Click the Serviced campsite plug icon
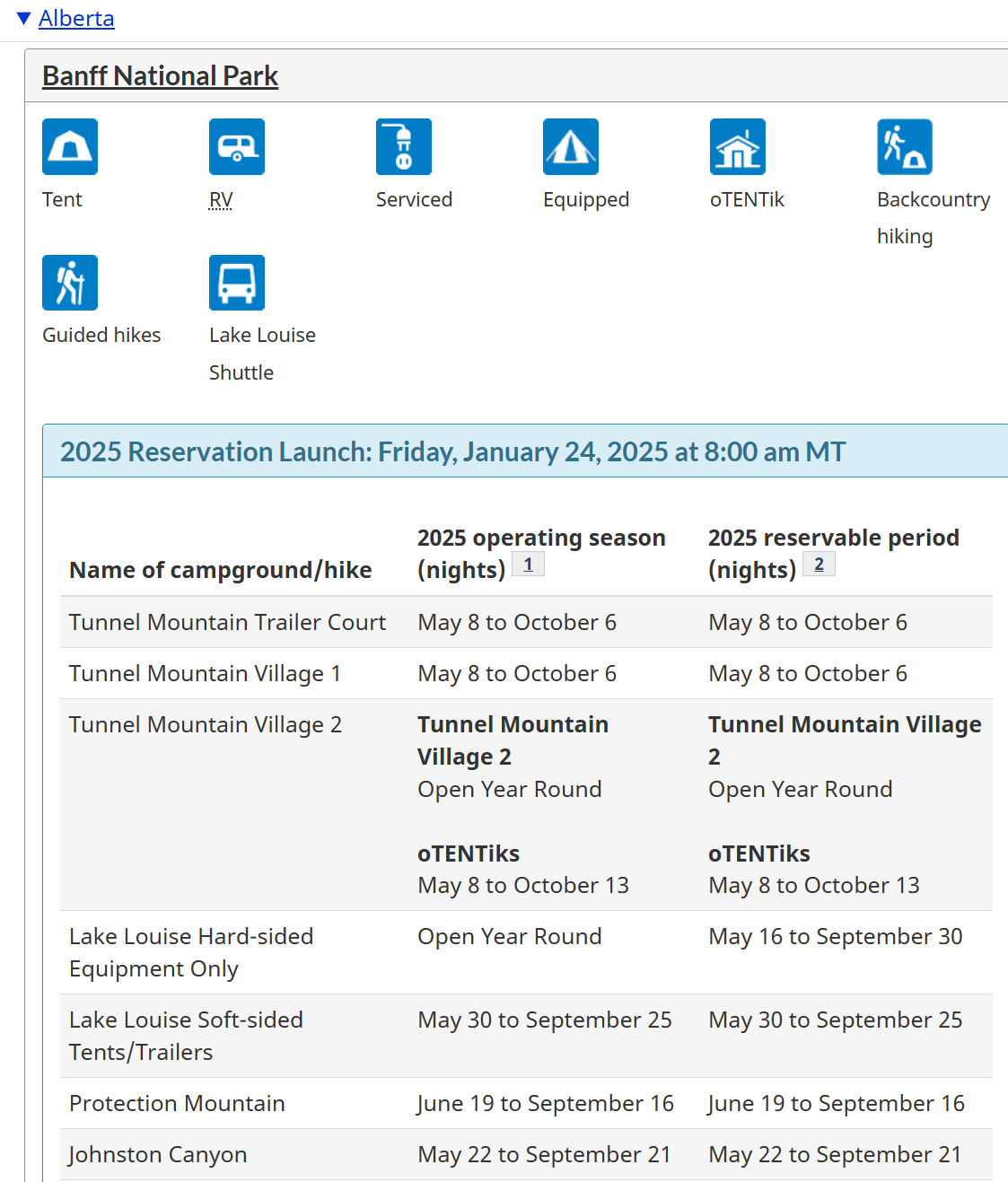The image size is (1008, 1182). [404, 146]
